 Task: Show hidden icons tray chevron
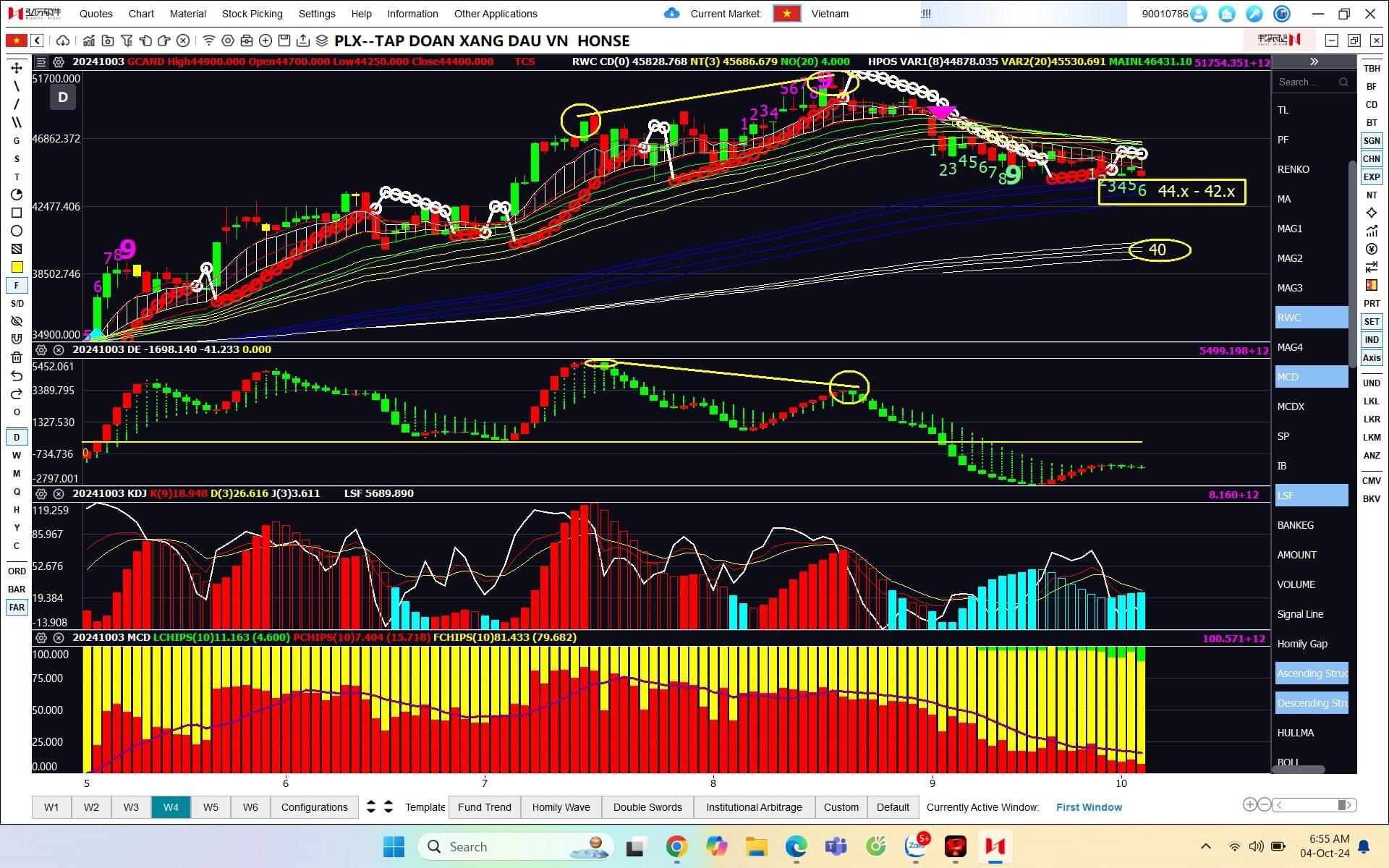[1205, 846]
